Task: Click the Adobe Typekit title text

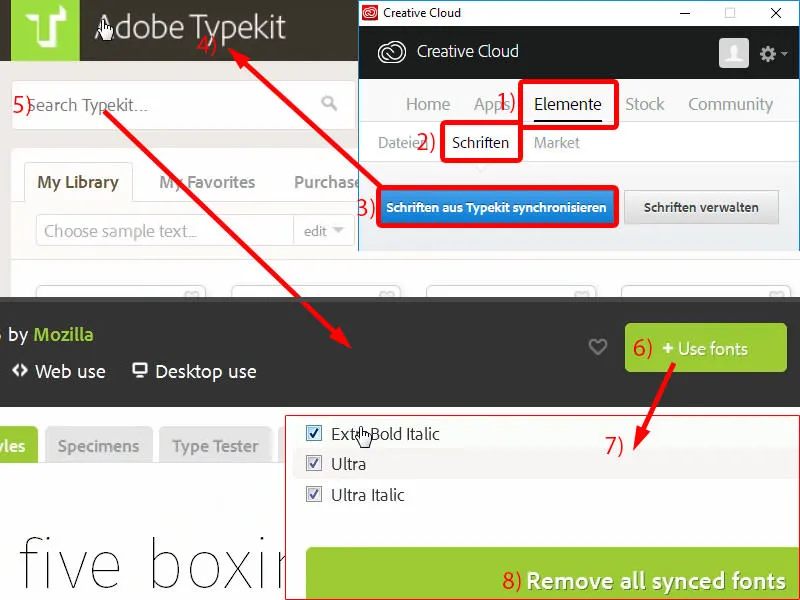Action: 190,27
